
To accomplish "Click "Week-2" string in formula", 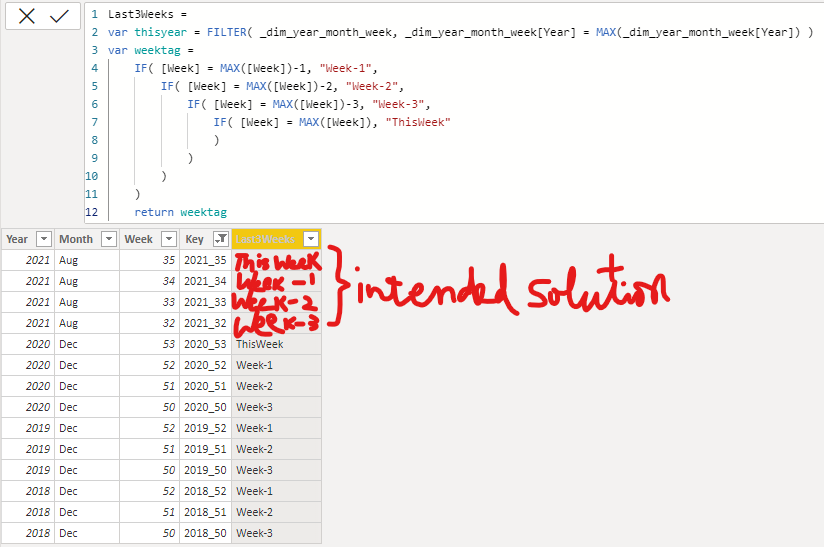I will [x=372, y=86].
